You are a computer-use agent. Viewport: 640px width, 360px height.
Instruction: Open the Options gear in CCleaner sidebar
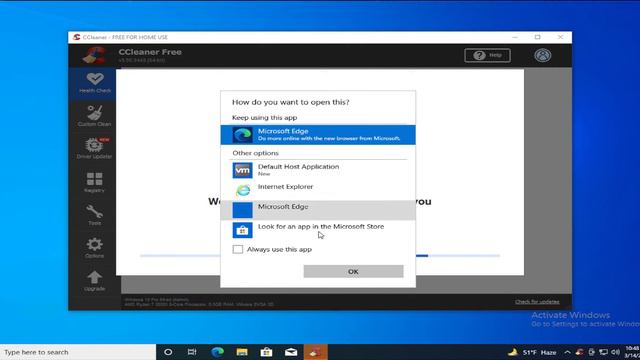[95, 247]
